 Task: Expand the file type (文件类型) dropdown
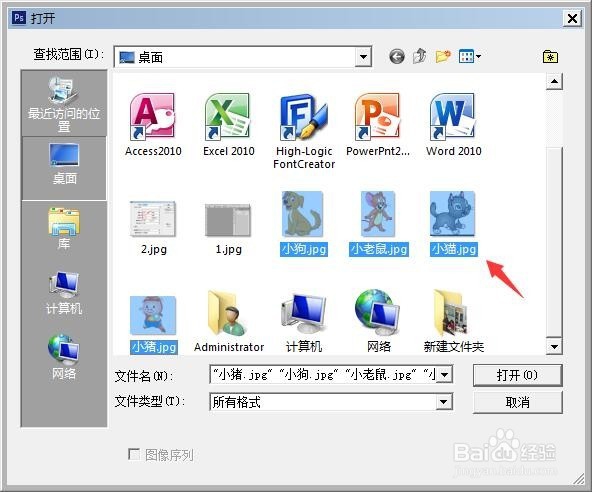point(444,402)
